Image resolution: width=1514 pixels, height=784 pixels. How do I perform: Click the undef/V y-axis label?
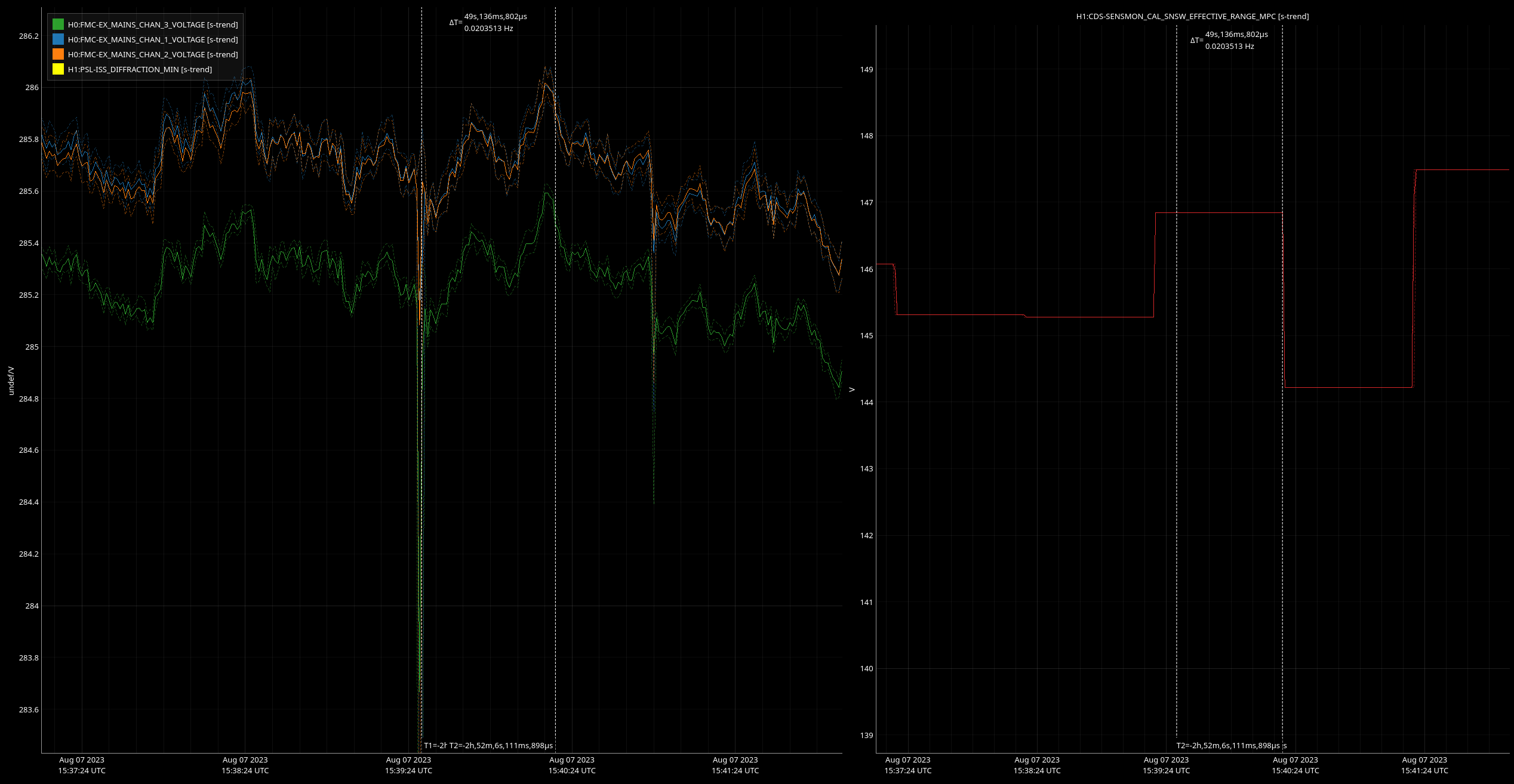pos(11,381)
